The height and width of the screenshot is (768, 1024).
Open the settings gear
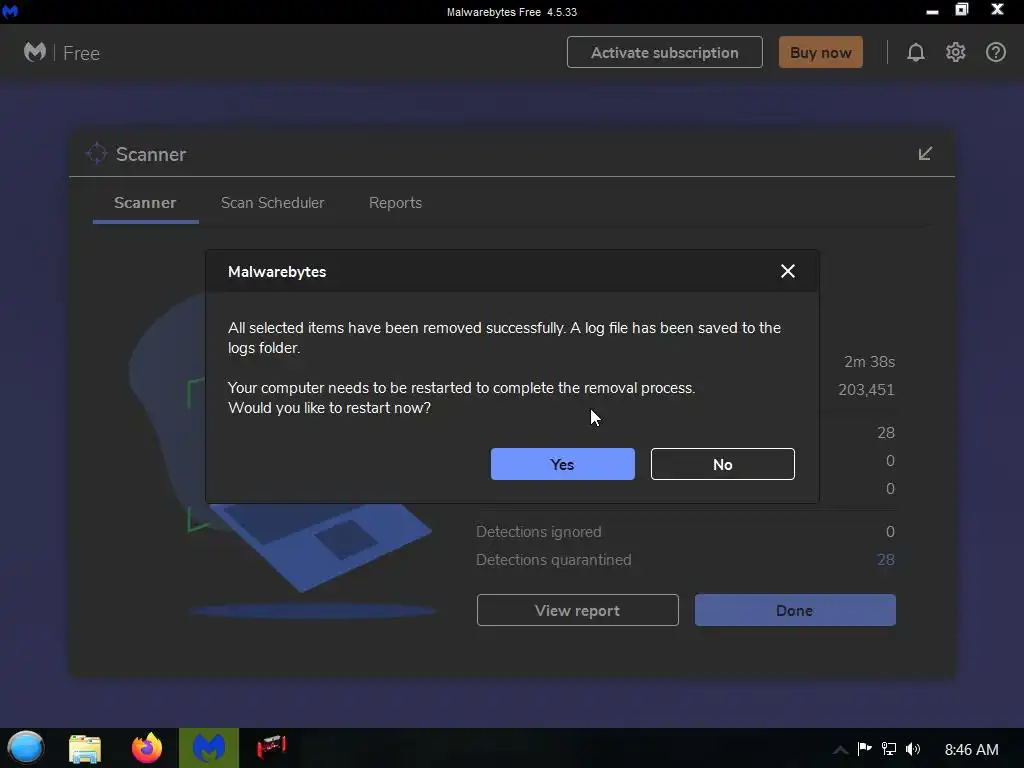coord(955,52)
